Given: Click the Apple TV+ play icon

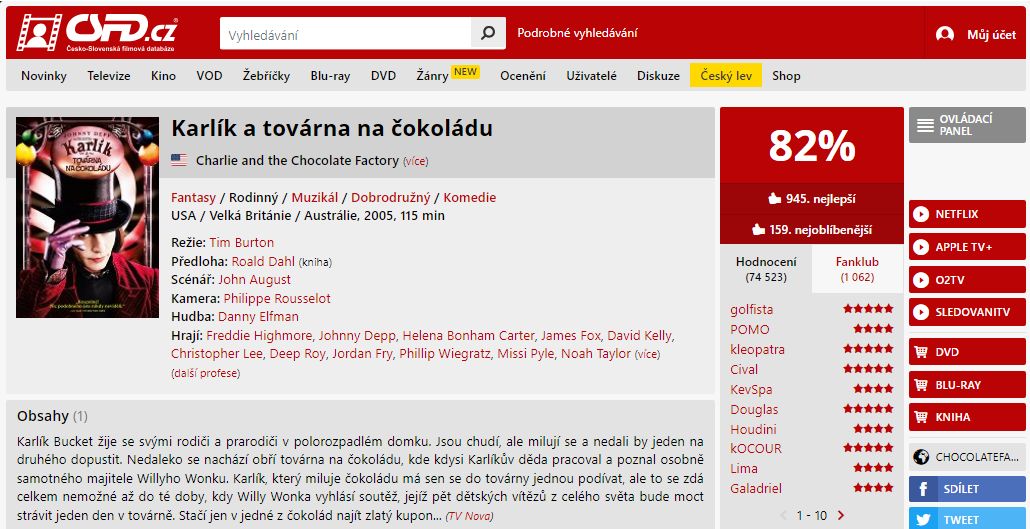Looking at the screenshot, I should tap(921, 247).
